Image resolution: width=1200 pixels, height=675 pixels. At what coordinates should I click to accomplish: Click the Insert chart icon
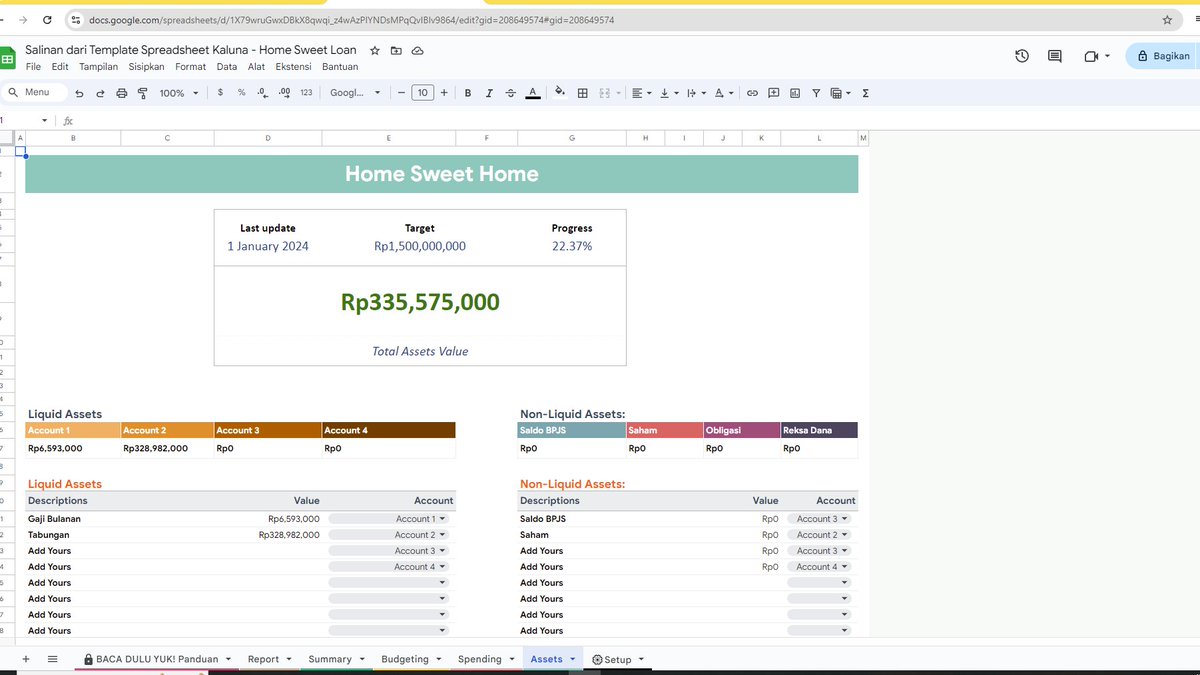point(795,93)
